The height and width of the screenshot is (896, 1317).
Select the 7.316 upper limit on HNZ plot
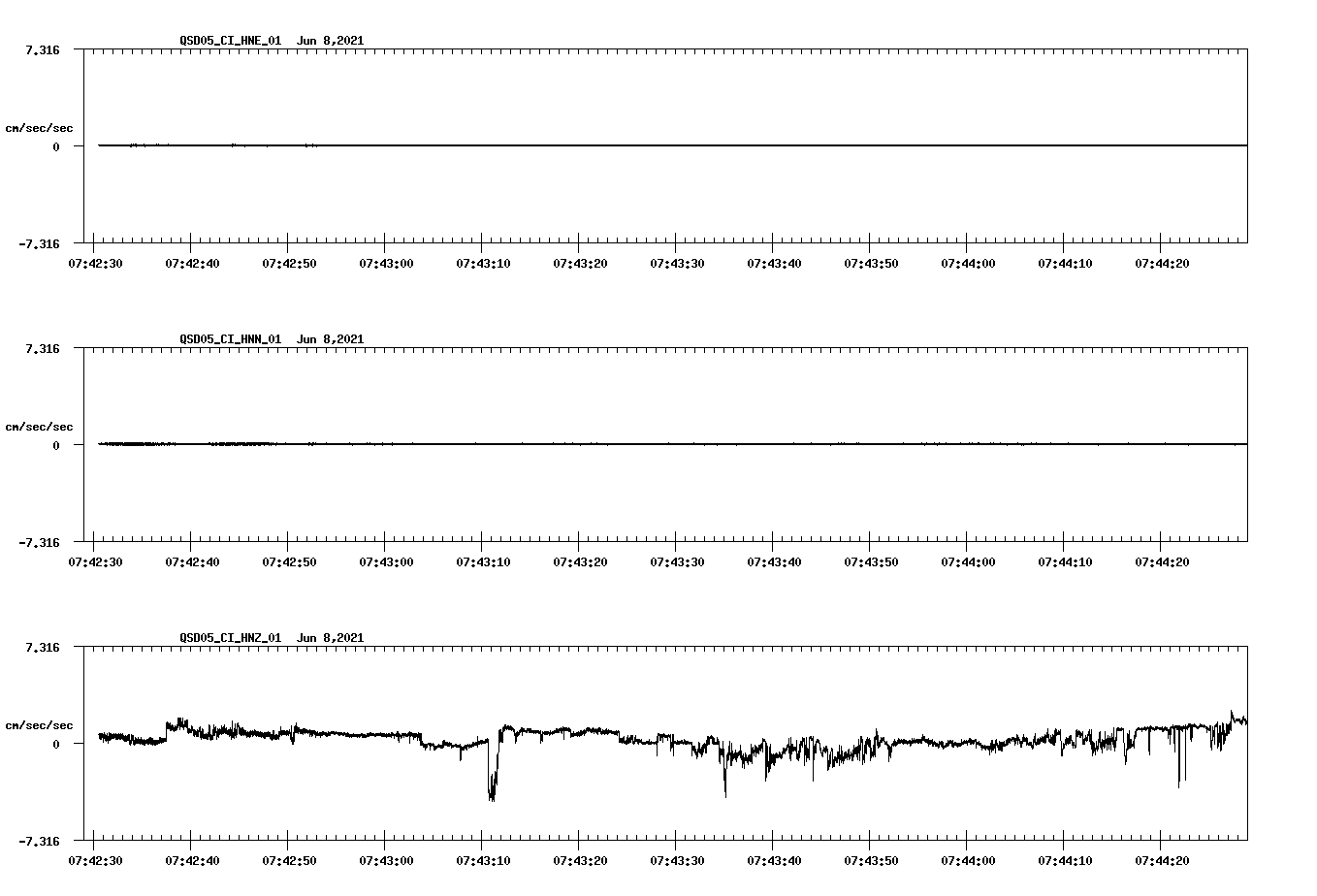pos(42,647)
